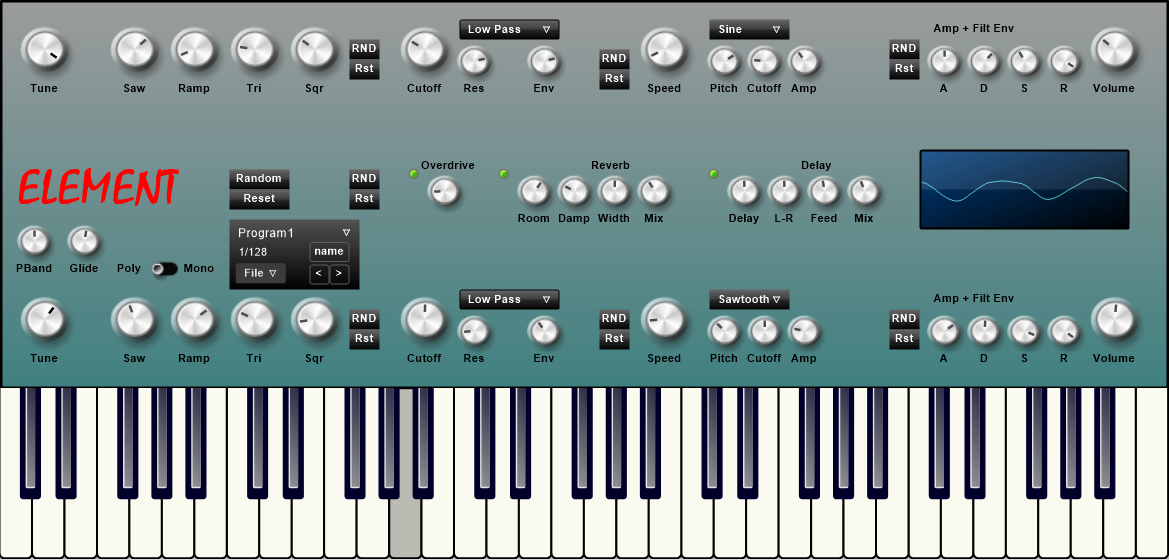Toggle the Overdrive green LED
The image size is (1169, 560).
tap(414, 174)
